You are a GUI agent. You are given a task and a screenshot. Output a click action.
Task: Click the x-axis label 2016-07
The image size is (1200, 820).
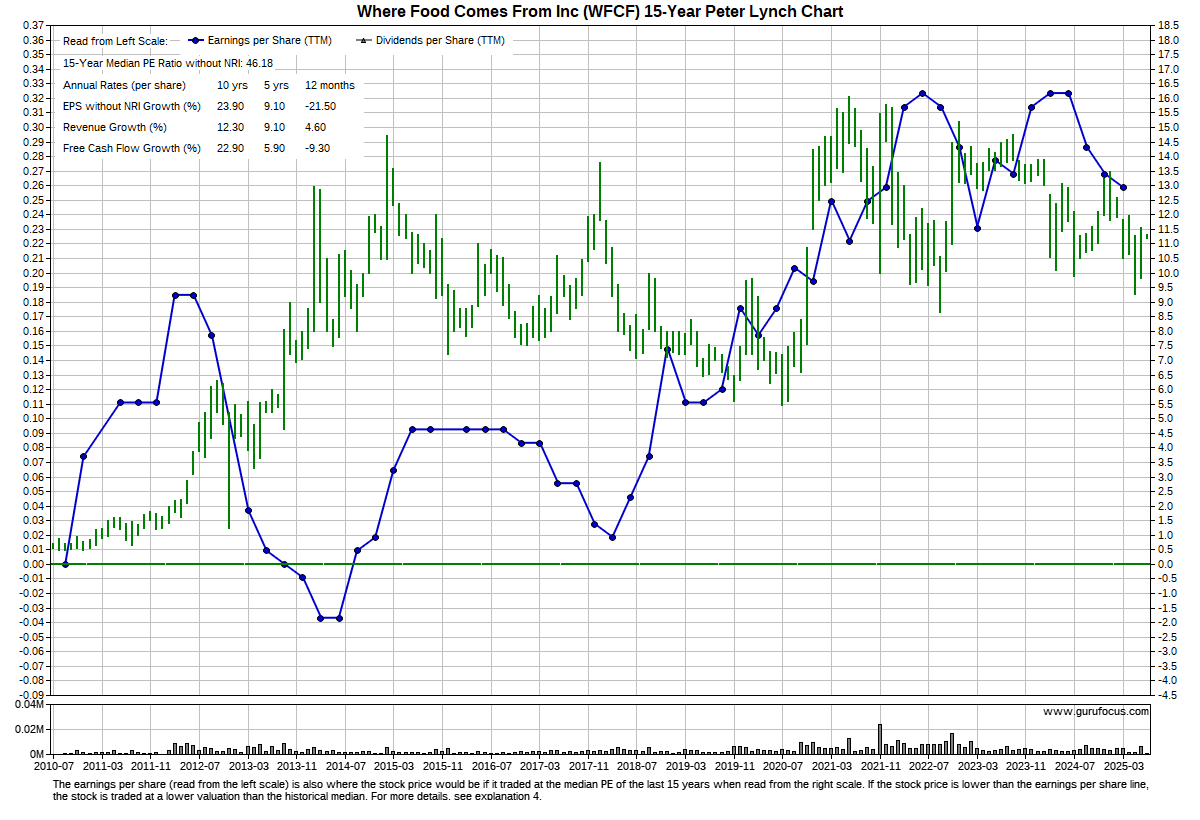(489, 766)
